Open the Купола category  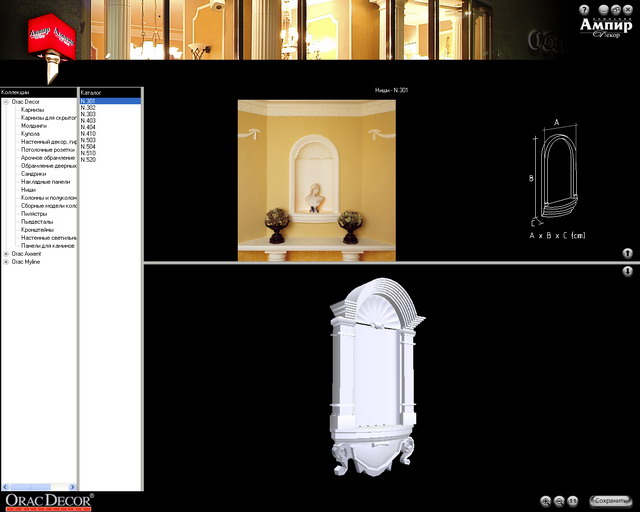[x=31, y=134]
